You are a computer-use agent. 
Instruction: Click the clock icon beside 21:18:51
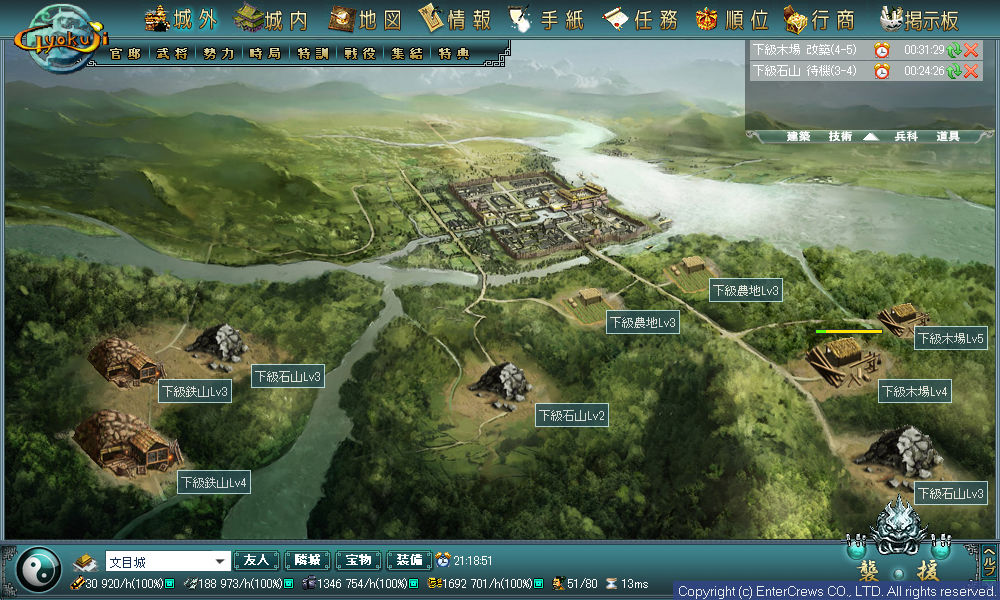coord(443,560)
